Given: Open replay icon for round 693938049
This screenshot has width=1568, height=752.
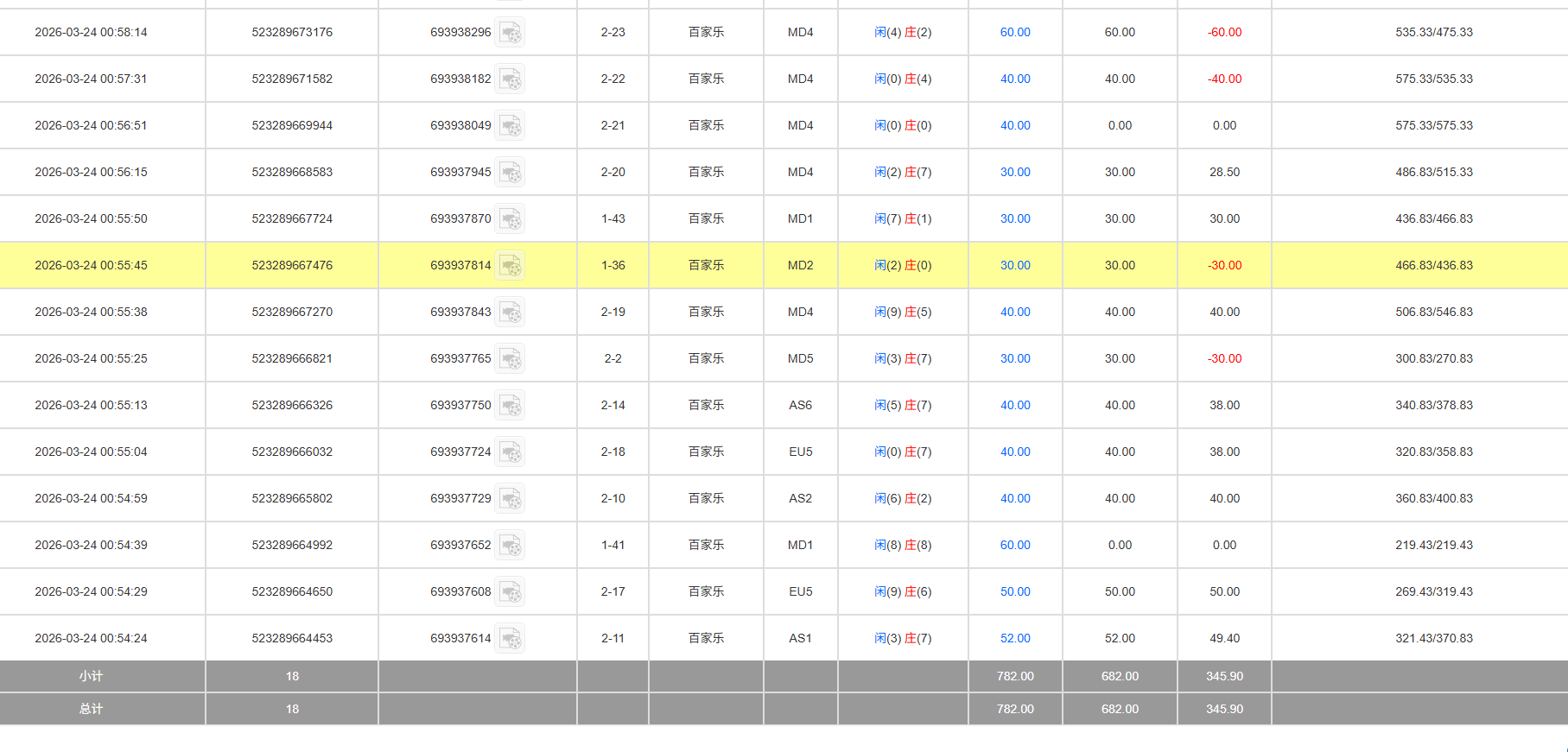Looking at the screenshot, I should pos(510,126).
